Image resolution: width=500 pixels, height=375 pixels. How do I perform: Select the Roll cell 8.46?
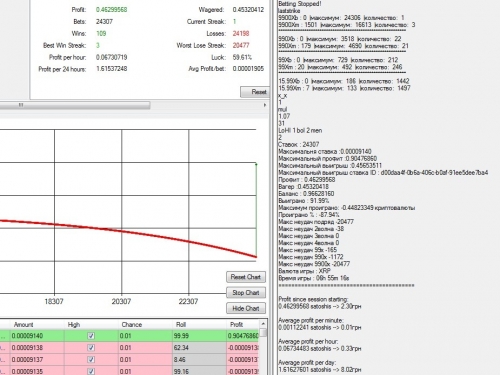199,359
